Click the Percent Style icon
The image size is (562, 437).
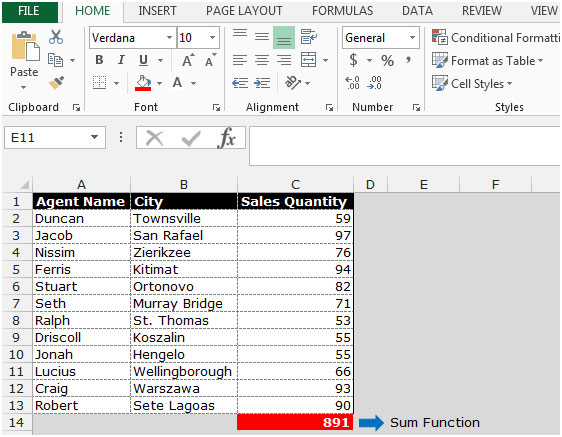point(387,60)
